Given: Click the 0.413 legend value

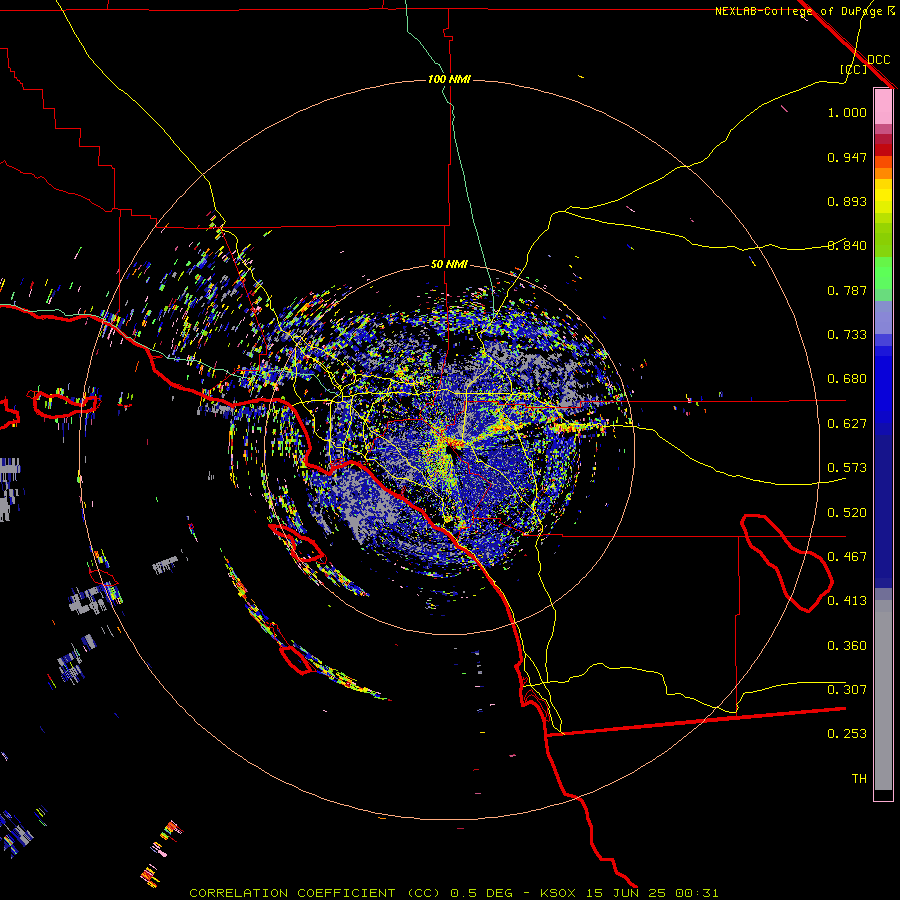Looking at the screenshot, I should (847, 601).
